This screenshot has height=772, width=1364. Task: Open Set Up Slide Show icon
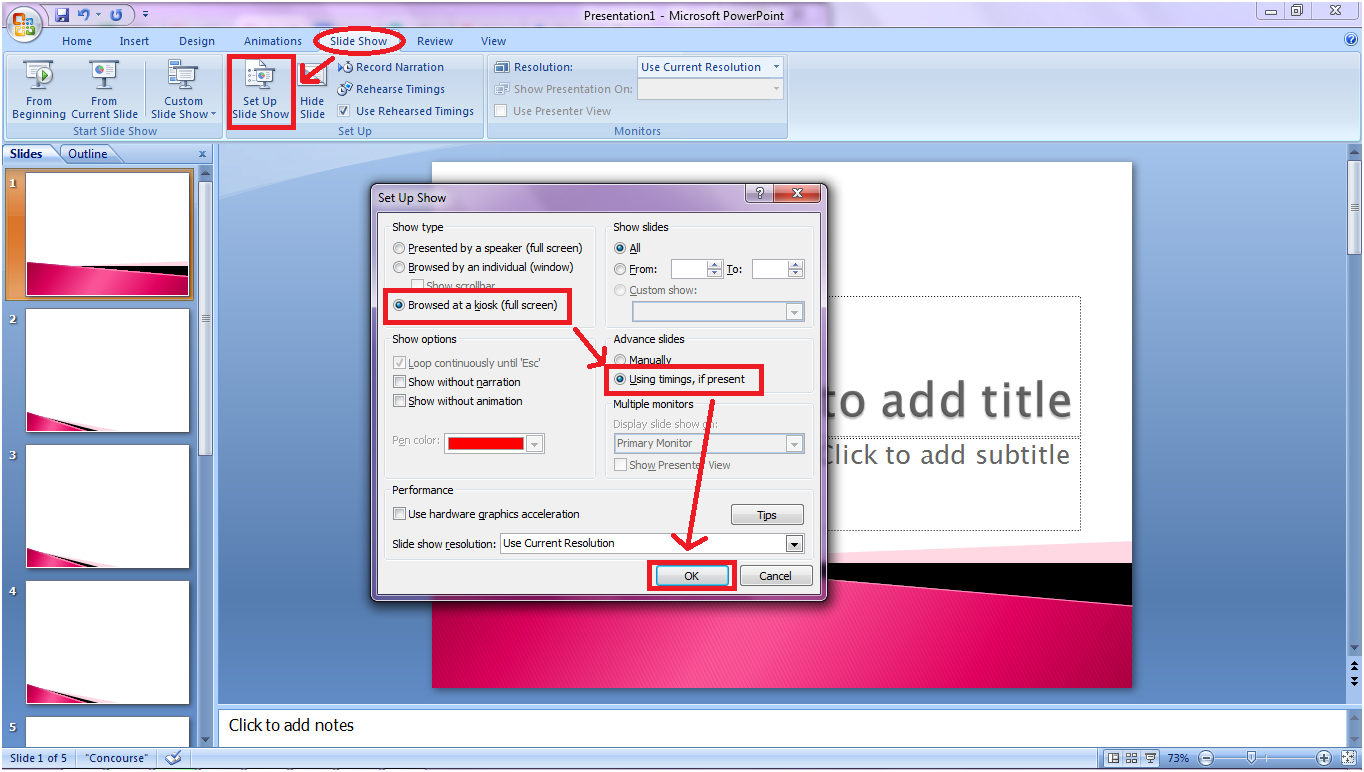[x=260, y=76]
